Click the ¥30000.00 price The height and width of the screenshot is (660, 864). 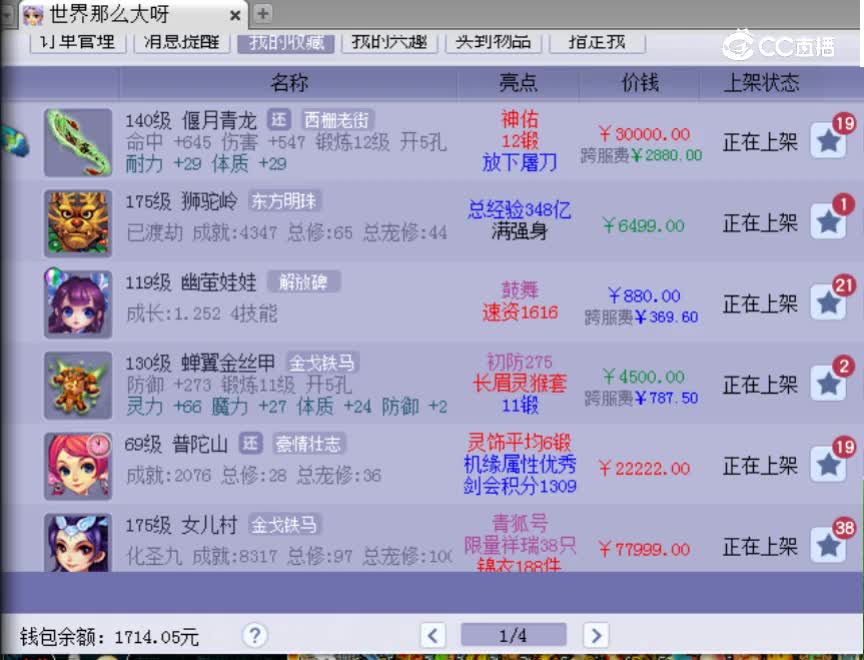pyautogui.click(x=644, y=134)
